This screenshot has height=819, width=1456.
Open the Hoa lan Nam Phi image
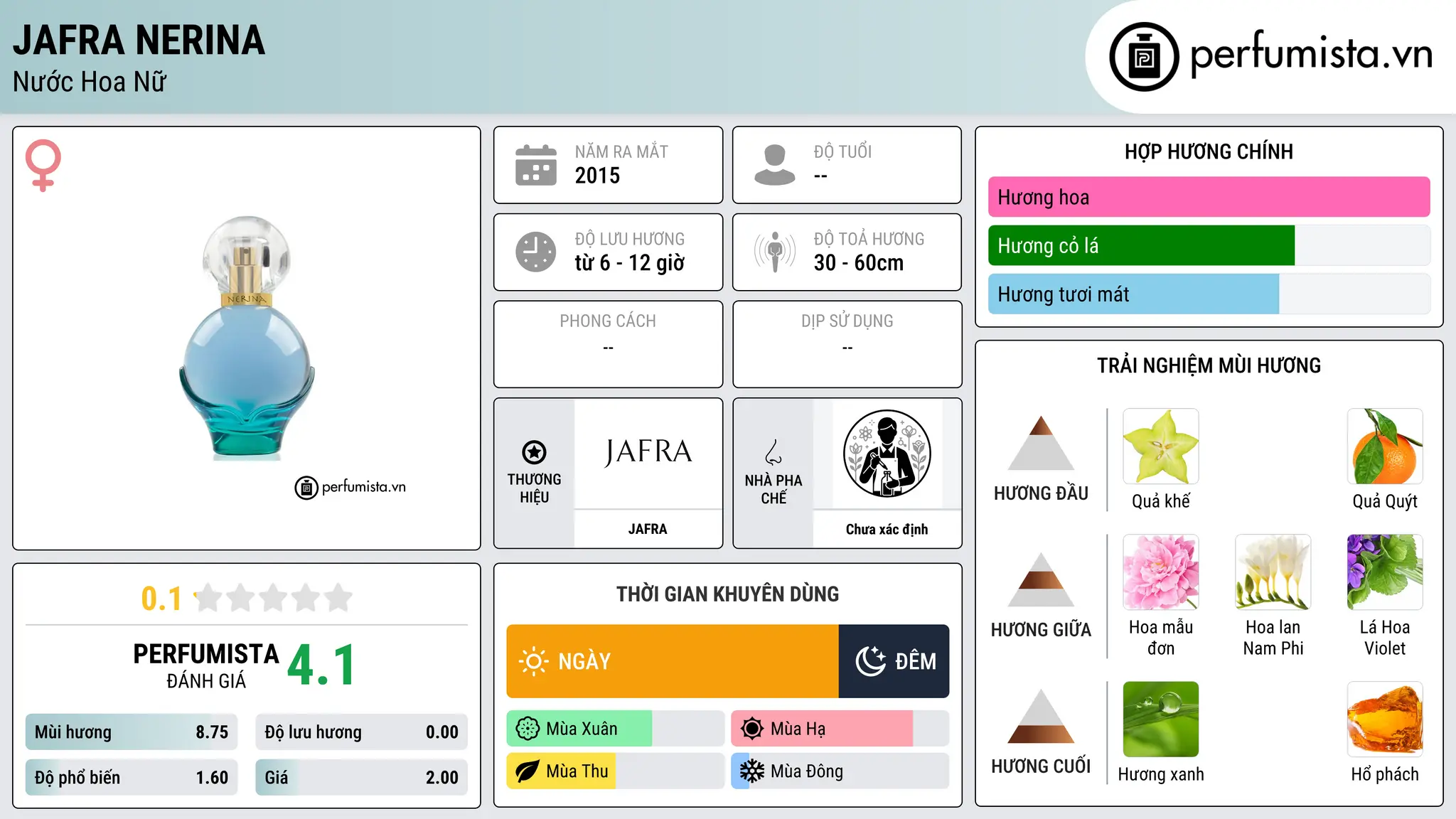[x=1273, y=572]
